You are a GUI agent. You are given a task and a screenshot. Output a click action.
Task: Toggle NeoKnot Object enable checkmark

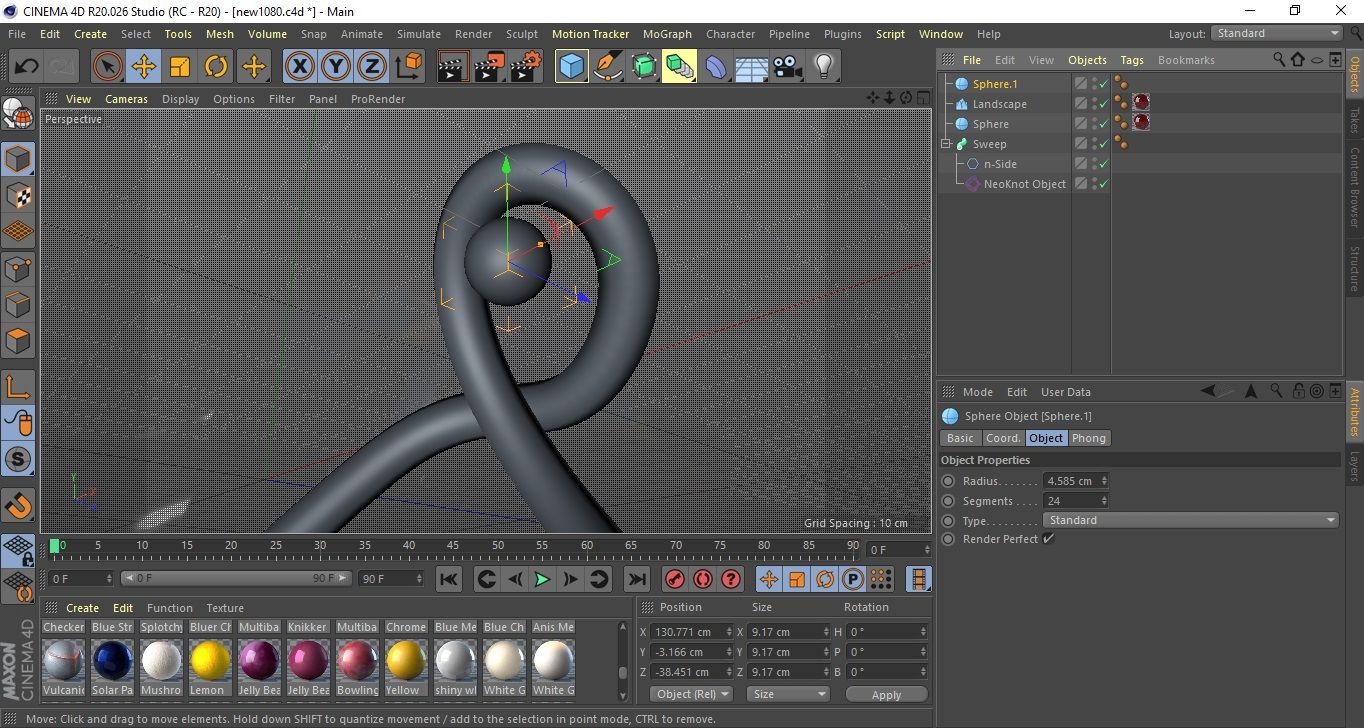click(1103, 184)
